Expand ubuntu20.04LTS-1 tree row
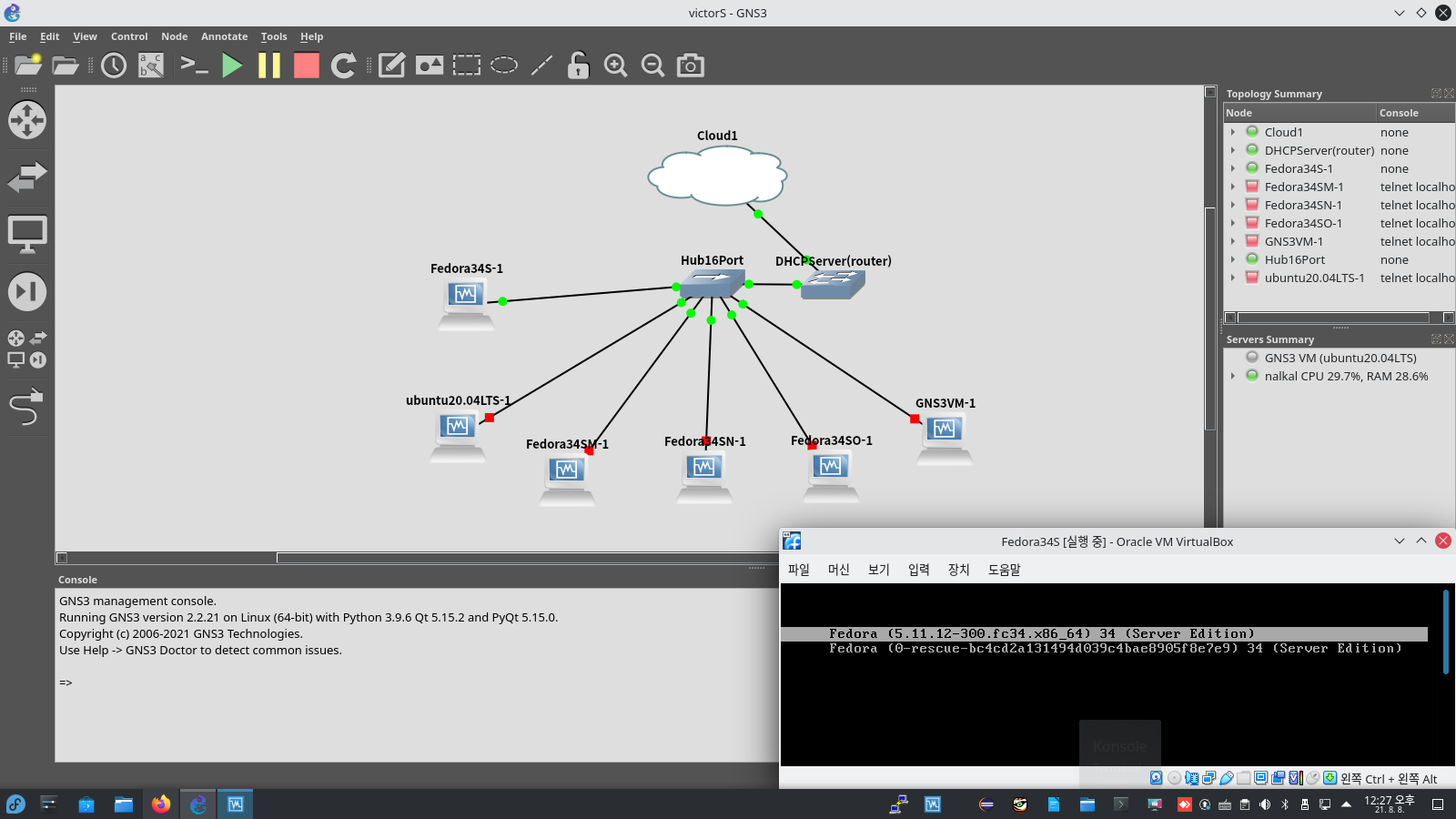1456x819 pixels. [x=1233, y=278]
